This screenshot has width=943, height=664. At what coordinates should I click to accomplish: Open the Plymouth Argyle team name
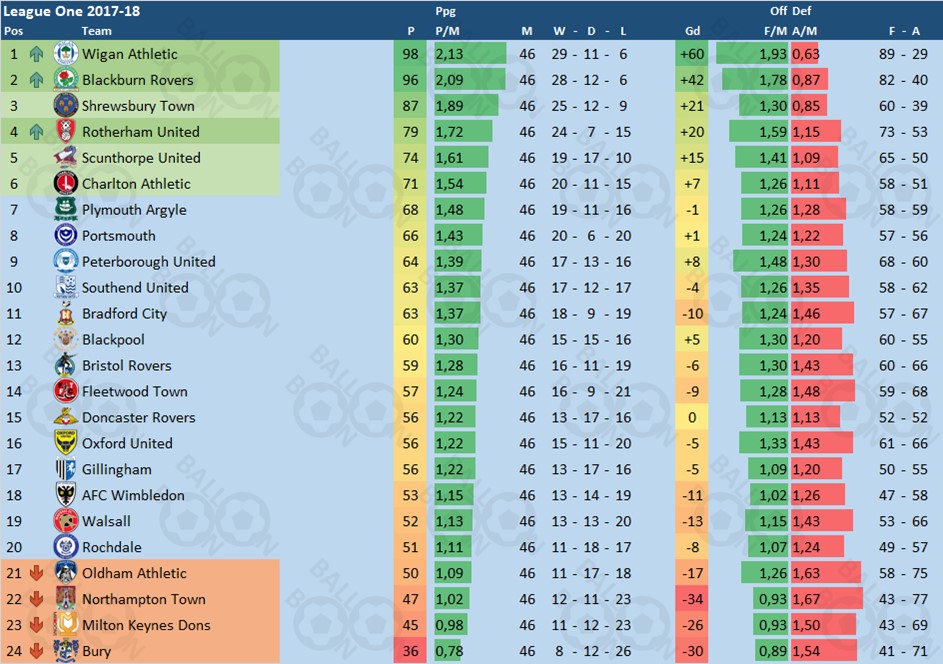click(x=134, y=210)
